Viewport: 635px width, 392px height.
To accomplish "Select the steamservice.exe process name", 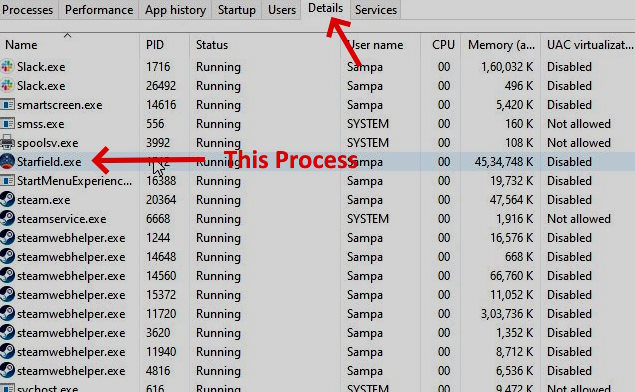I will click(x=62, y=219).
